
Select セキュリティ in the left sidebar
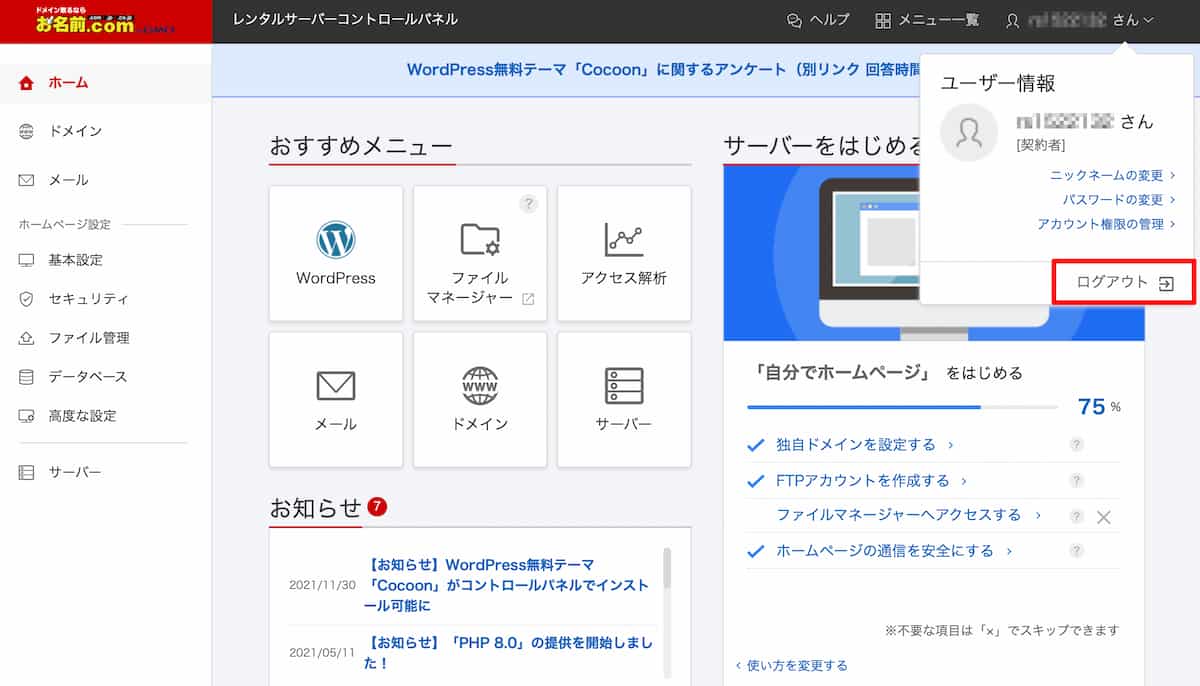point(88,299)
